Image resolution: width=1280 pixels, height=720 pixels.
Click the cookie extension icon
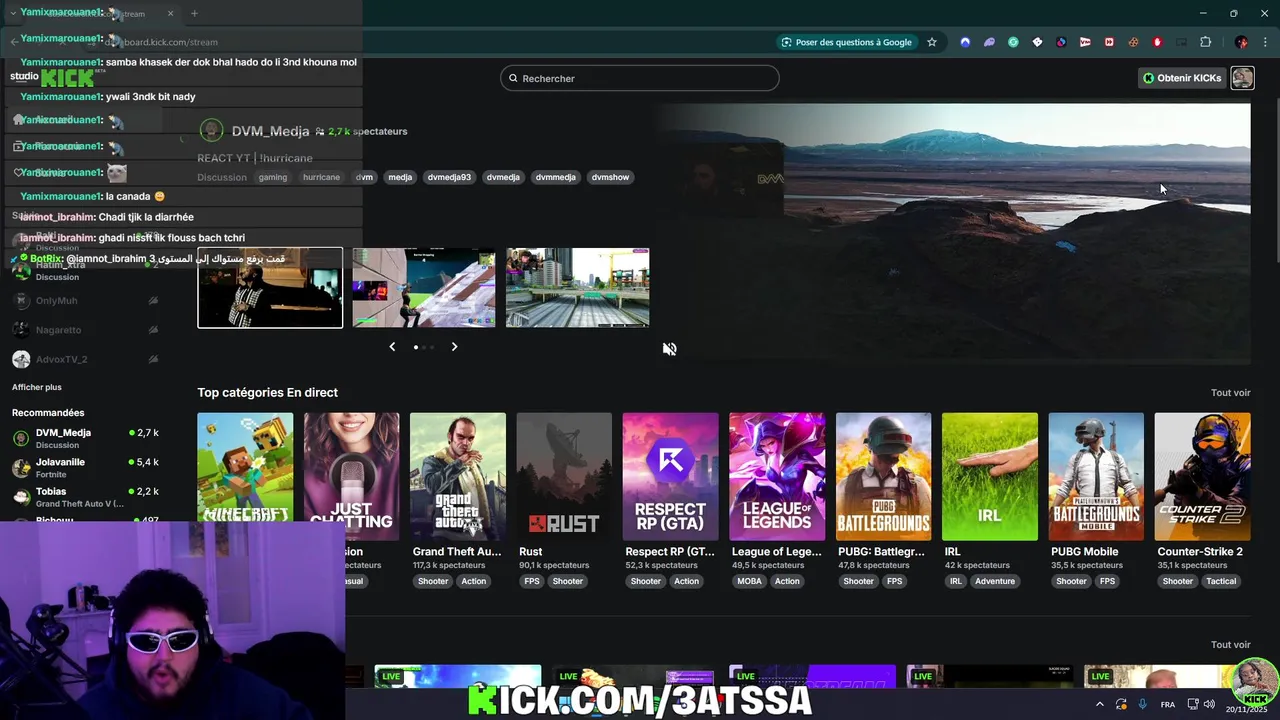pyautogui.click(x=1133, y=42)
